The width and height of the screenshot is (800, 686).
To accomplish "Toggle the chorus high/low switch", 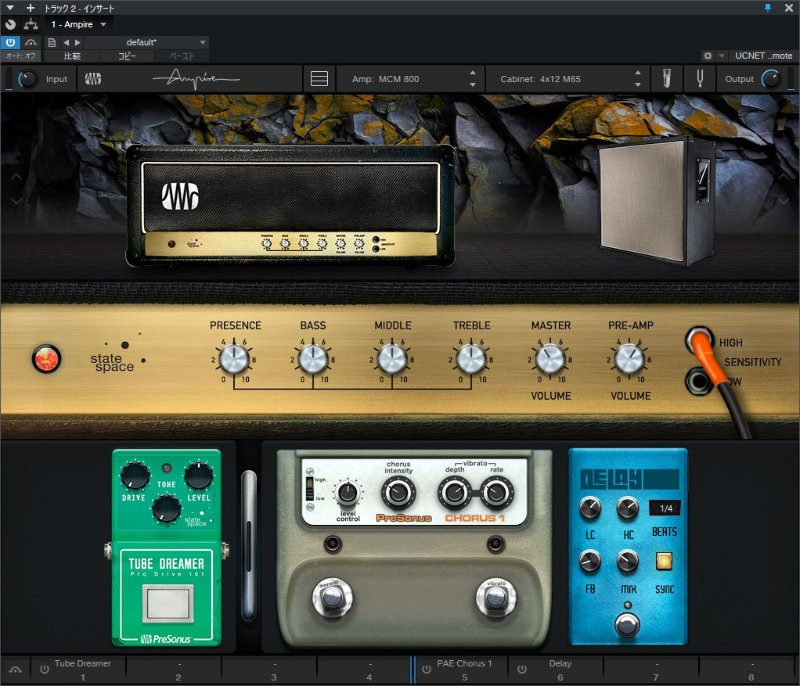I will [x=309, y=489].
